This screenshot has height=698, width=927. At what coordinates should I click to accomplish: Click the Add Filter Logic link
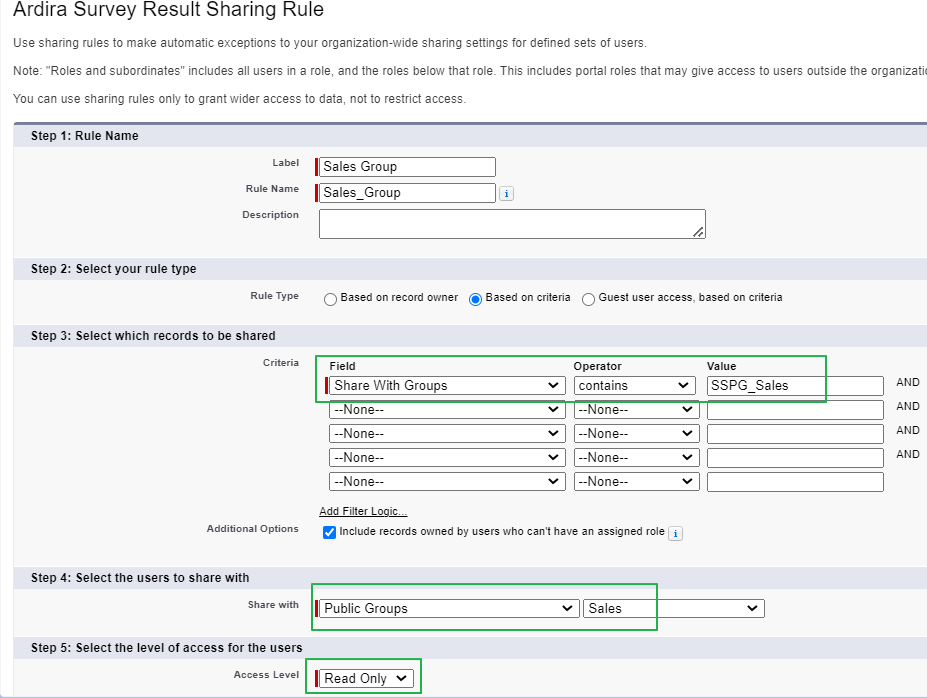coord(363,511)
